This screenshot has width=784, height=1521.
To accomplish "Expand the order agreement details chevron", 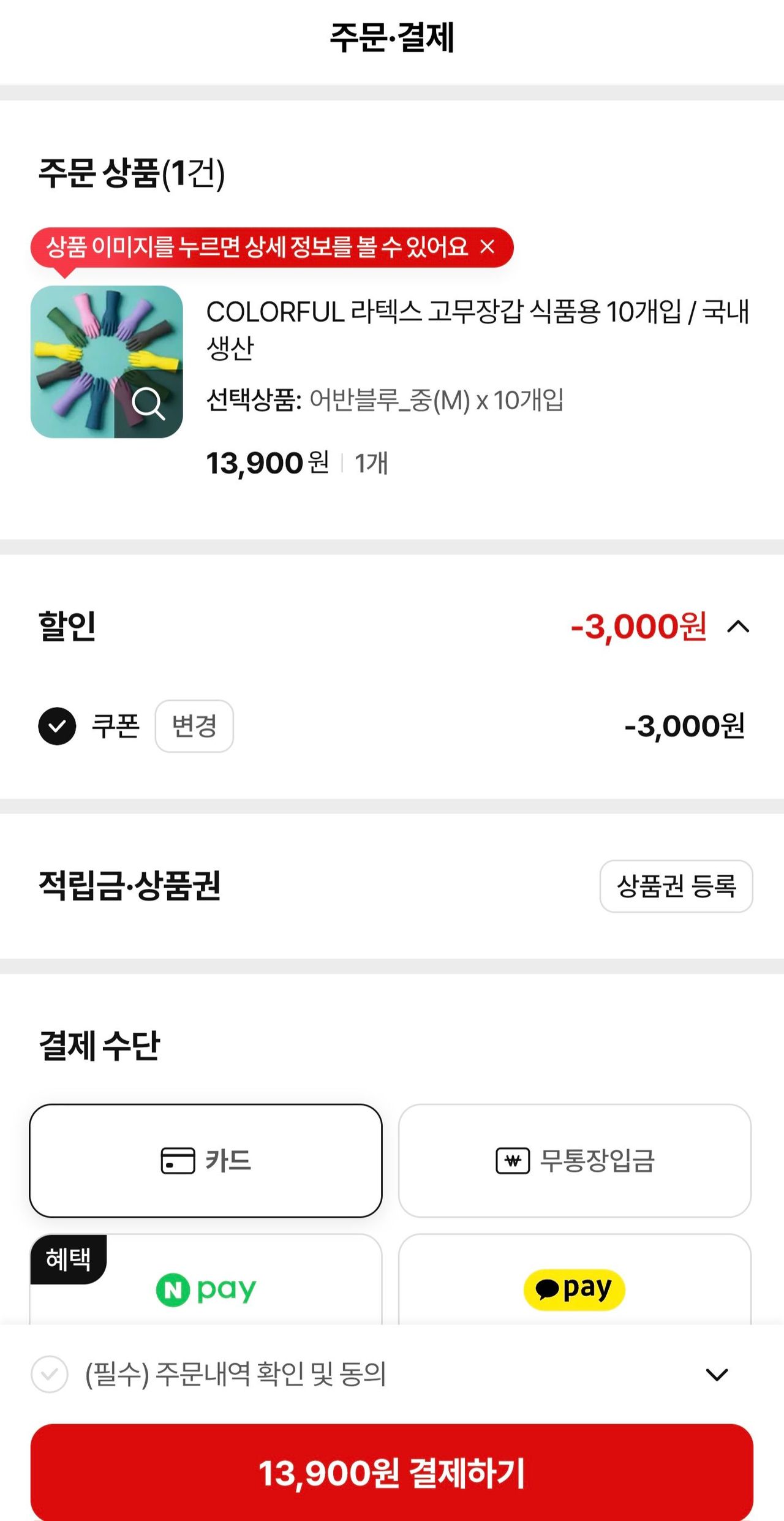I will 717,1375.
